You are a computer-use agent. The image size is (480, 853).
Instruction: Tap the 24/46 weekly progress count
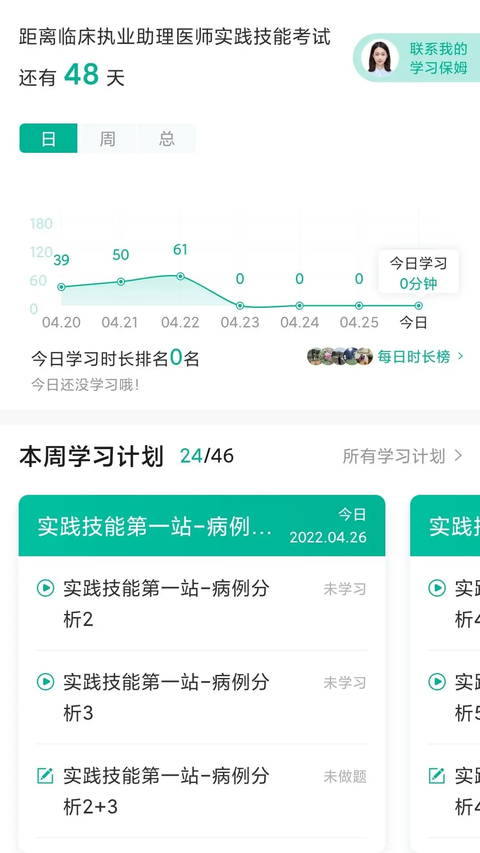[207, 456]
